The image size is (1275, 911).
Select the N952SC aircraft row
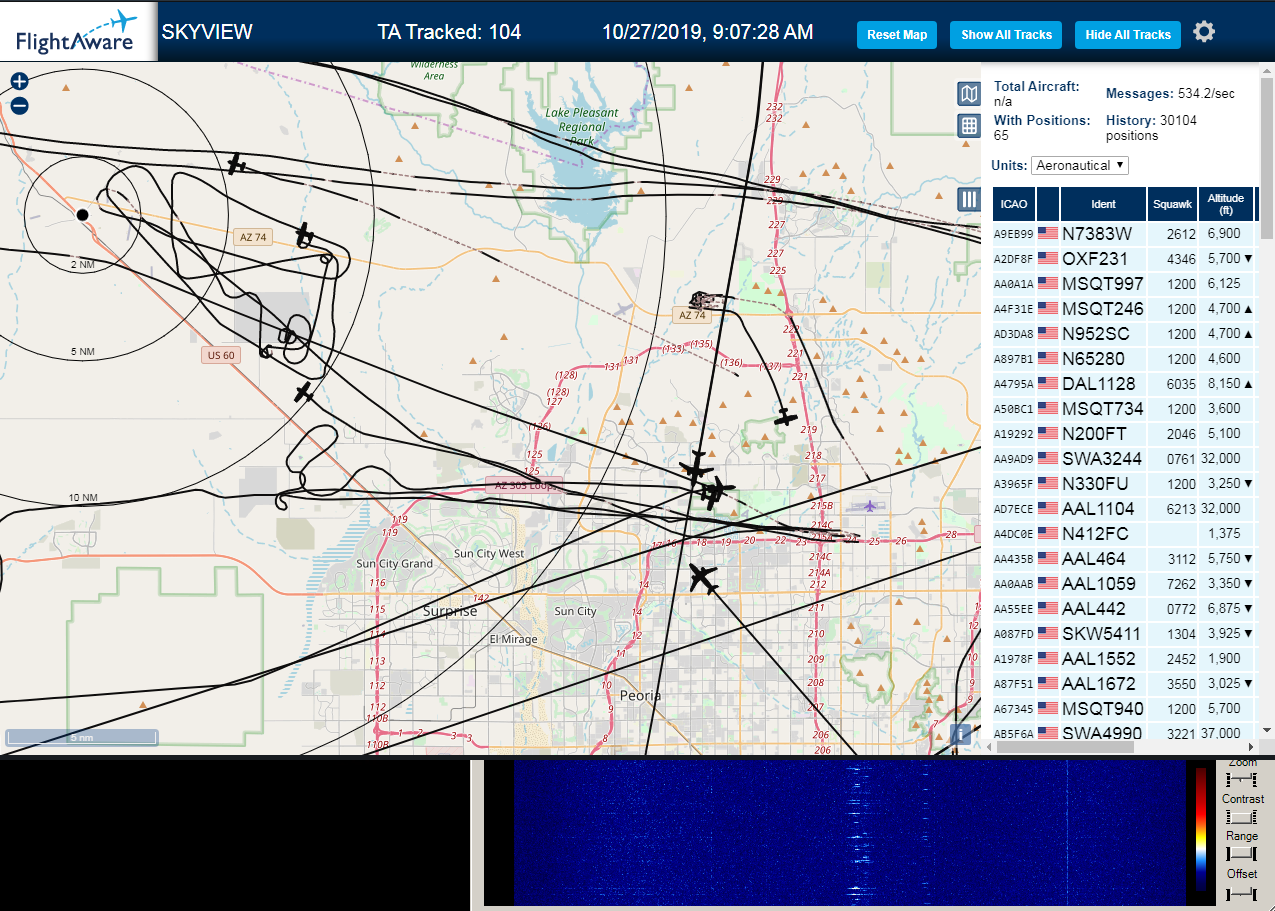click(x=1126, y=334)
